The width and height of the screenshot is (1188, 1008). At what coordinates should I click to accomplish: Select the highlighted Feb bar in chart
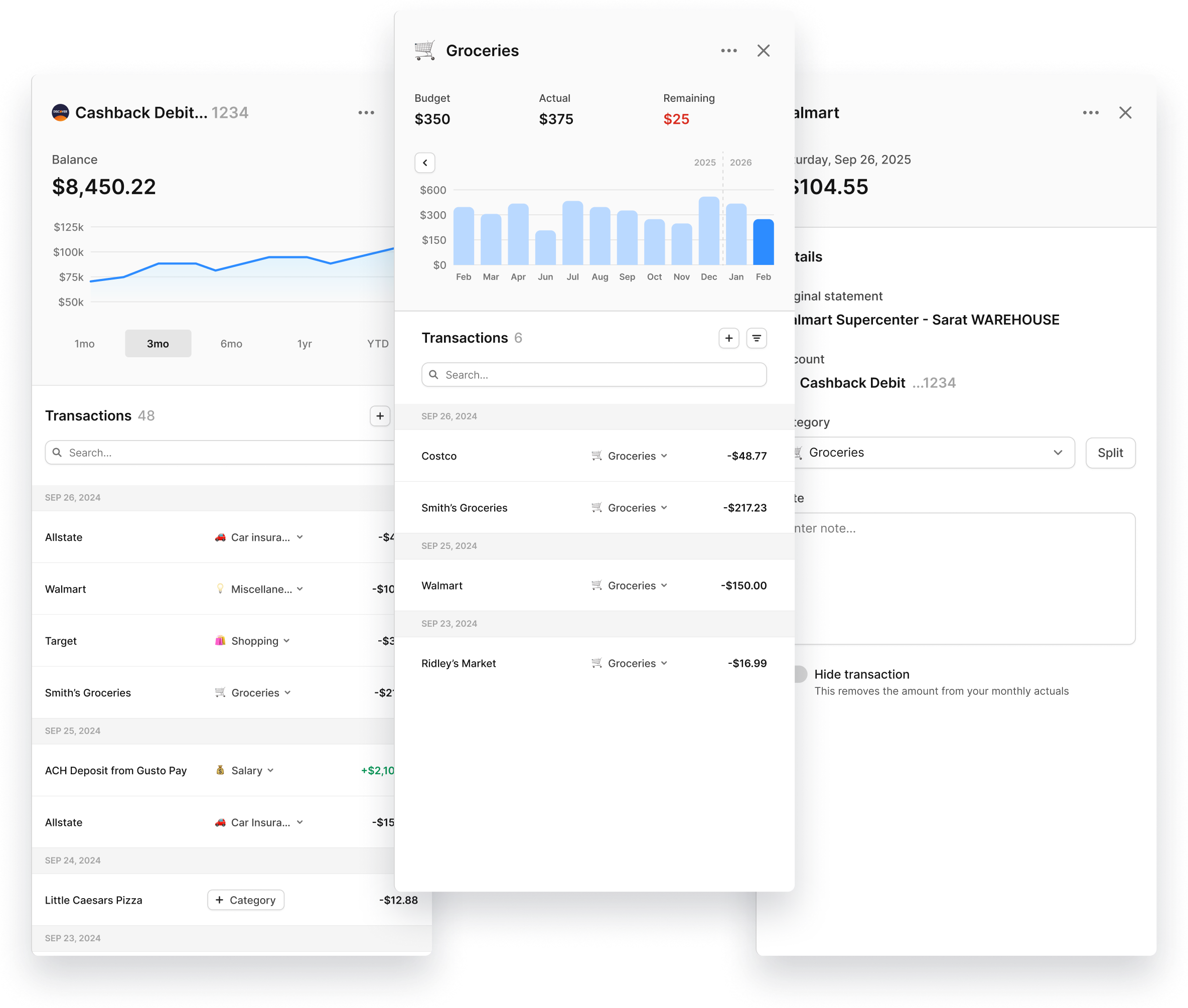point(763,242)
